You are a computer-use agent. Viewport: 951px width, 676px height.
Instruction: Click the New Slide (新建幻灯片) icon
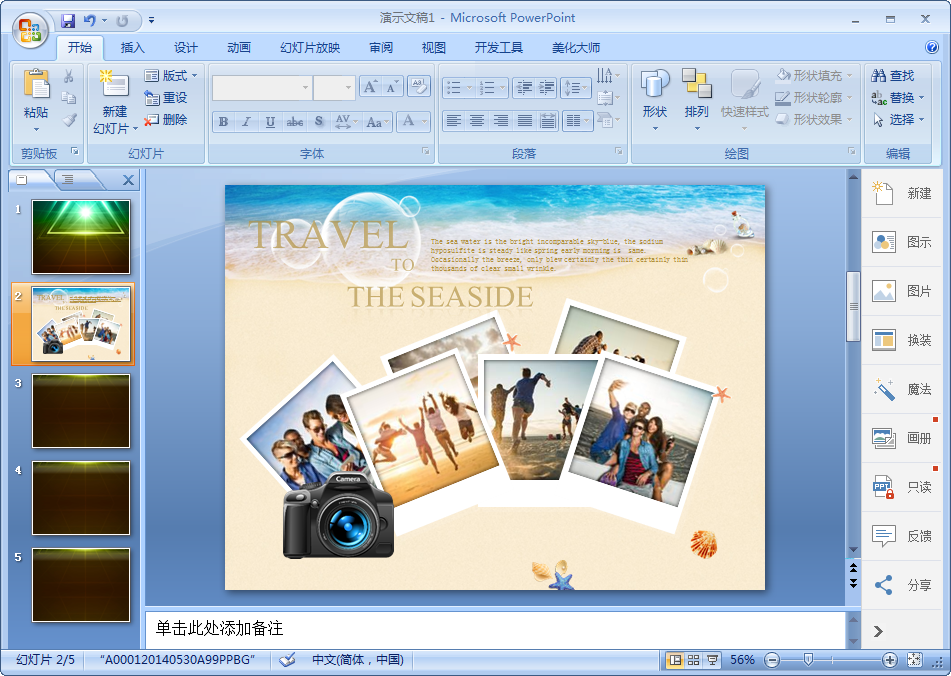(x=114, y=87)
